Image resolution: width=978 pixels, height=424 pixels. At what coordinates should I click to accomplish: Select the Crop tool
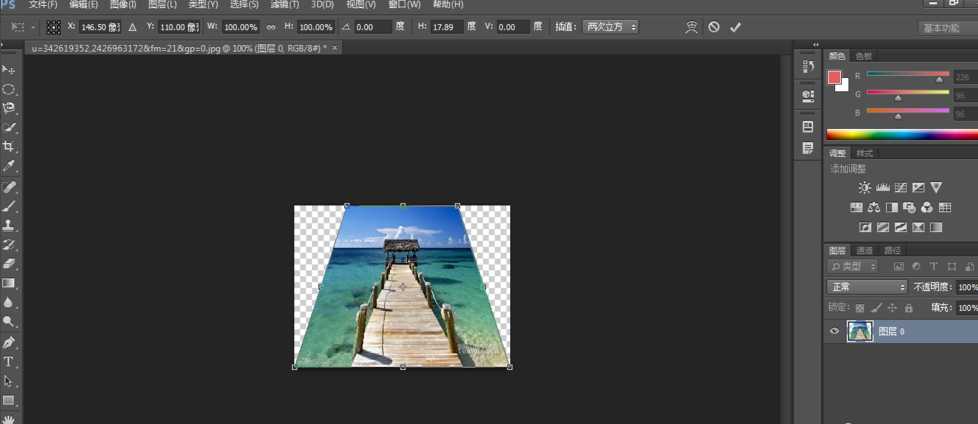9,147
